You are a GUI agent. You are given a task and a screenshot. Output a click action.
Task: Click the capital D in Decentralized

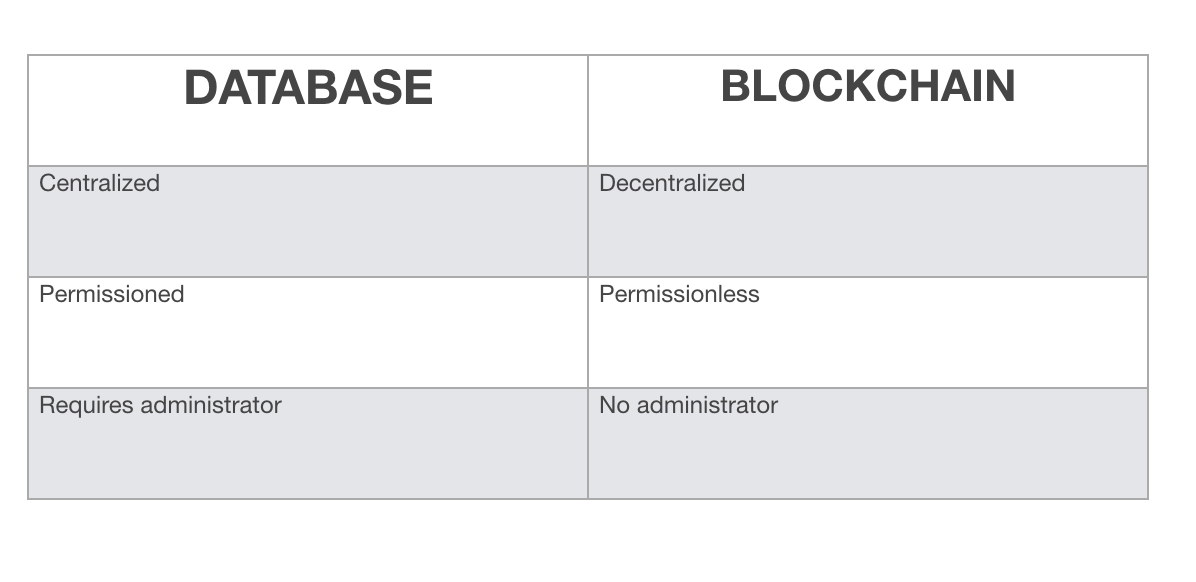[606, 183]
